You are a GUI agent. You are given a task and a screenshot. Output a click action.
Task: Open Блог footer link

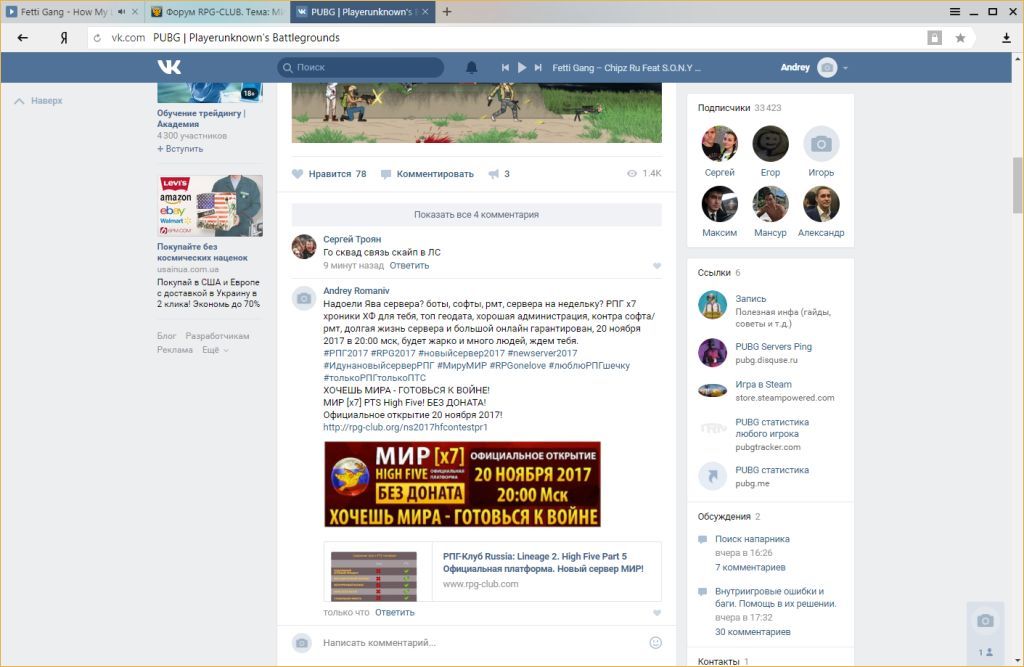(x=166, y=336)
